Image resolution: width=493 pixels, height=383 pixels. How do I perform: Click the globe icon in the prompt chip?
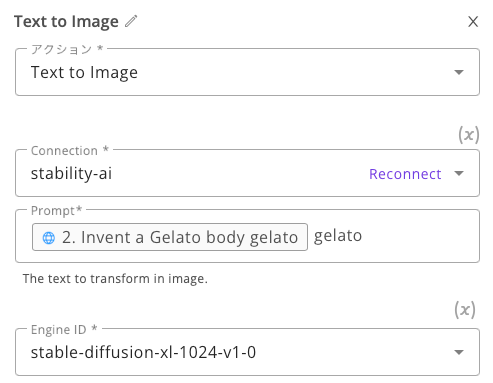pyautogui.click(x=49, y=238)
